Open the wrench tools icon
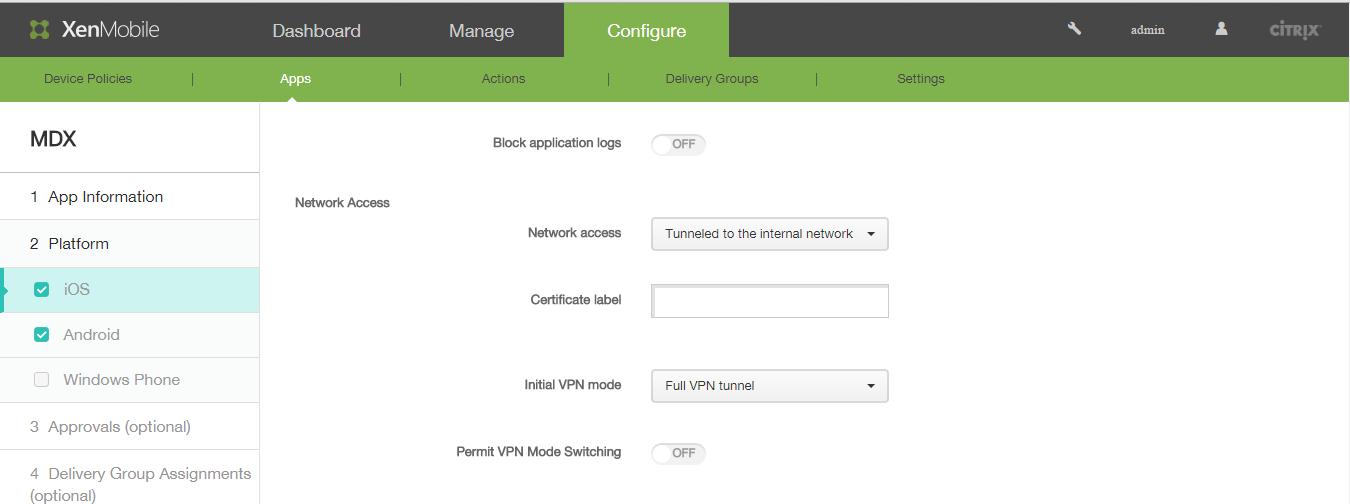Viewport: 1350px width, 504px height. [x=1074, y=29]
